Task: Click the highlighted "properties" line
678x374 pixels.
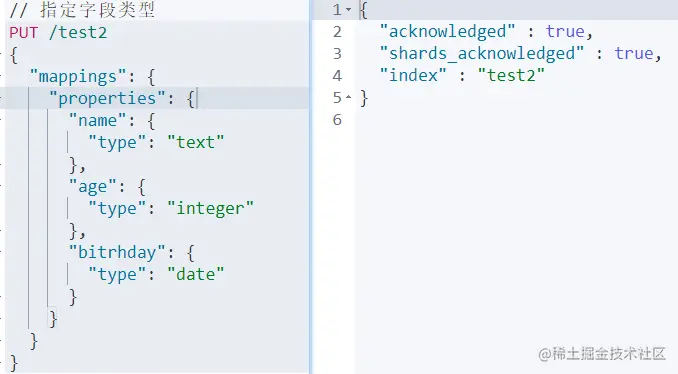Action: coord(155,98)
